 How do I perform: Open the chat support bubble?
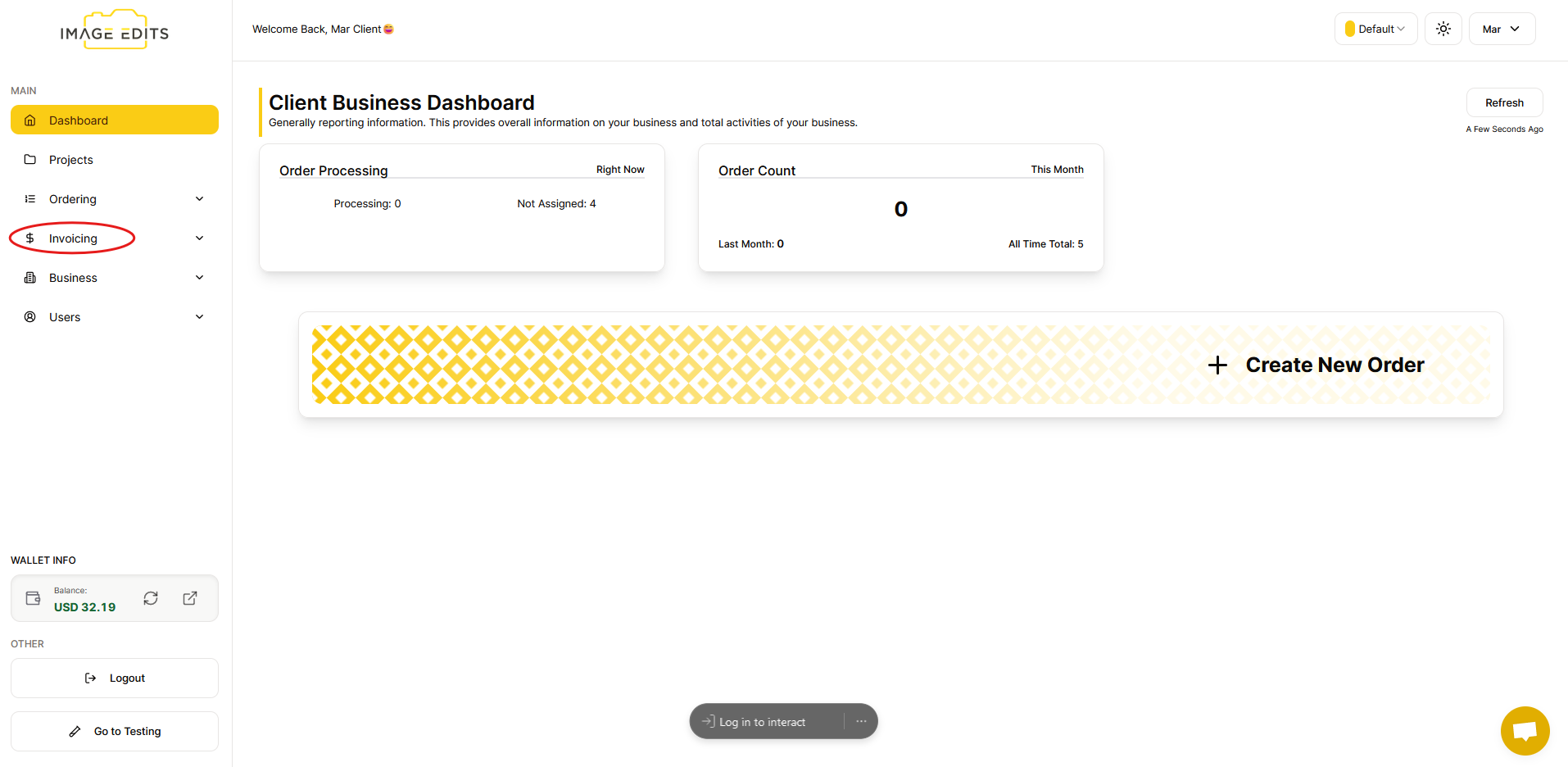[1524, 730]
